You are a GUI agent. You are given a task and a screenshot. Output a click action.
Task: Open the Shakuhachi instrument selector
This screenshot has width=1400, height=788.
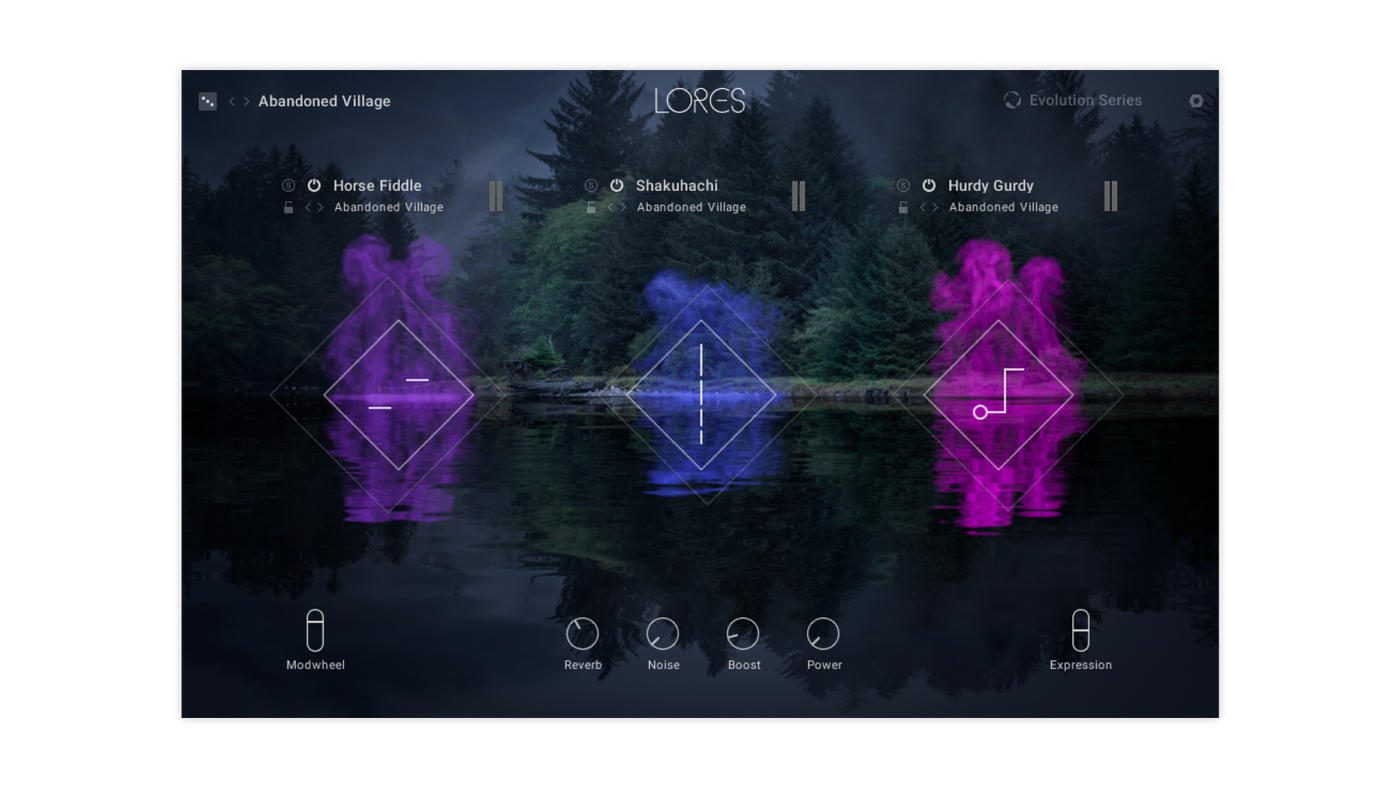pos(677,186)
